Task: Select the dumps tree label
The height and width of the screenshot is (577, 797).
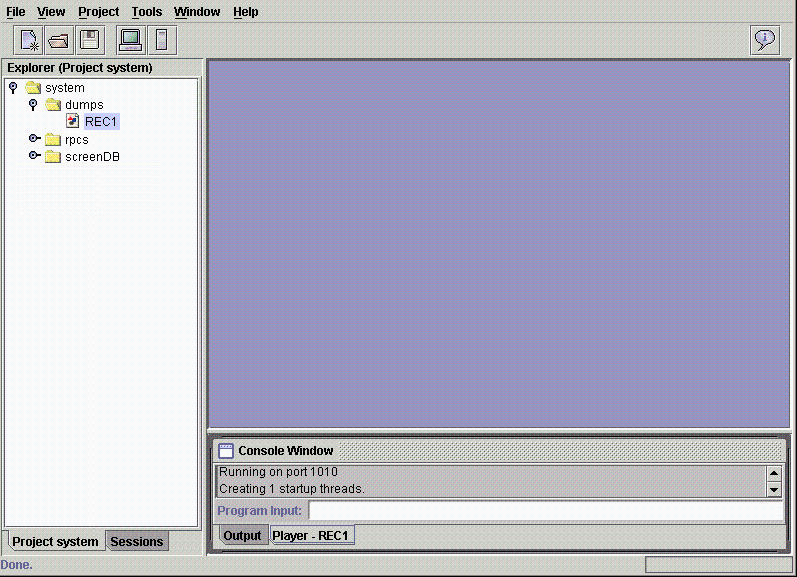Action: click(84, 105)
